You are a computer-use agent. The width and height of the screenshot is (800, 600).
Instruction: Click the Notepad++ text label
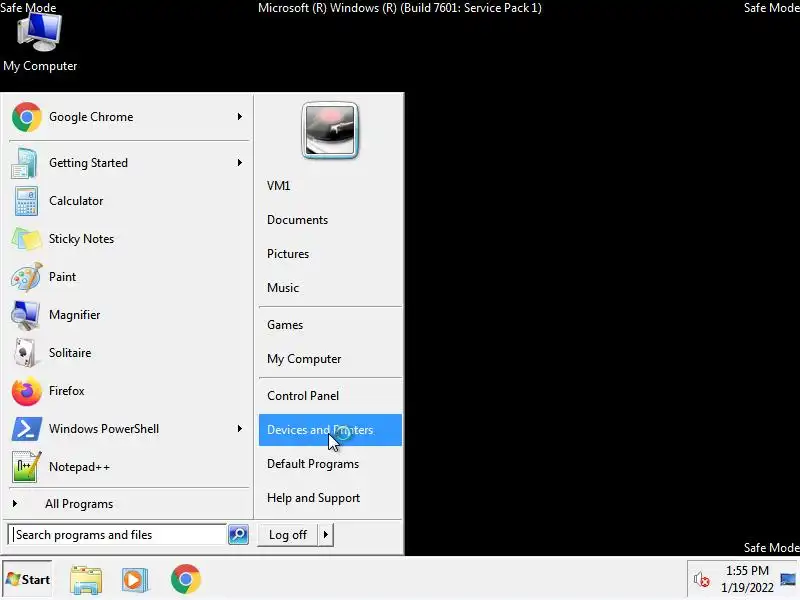(x=79, y=467)
